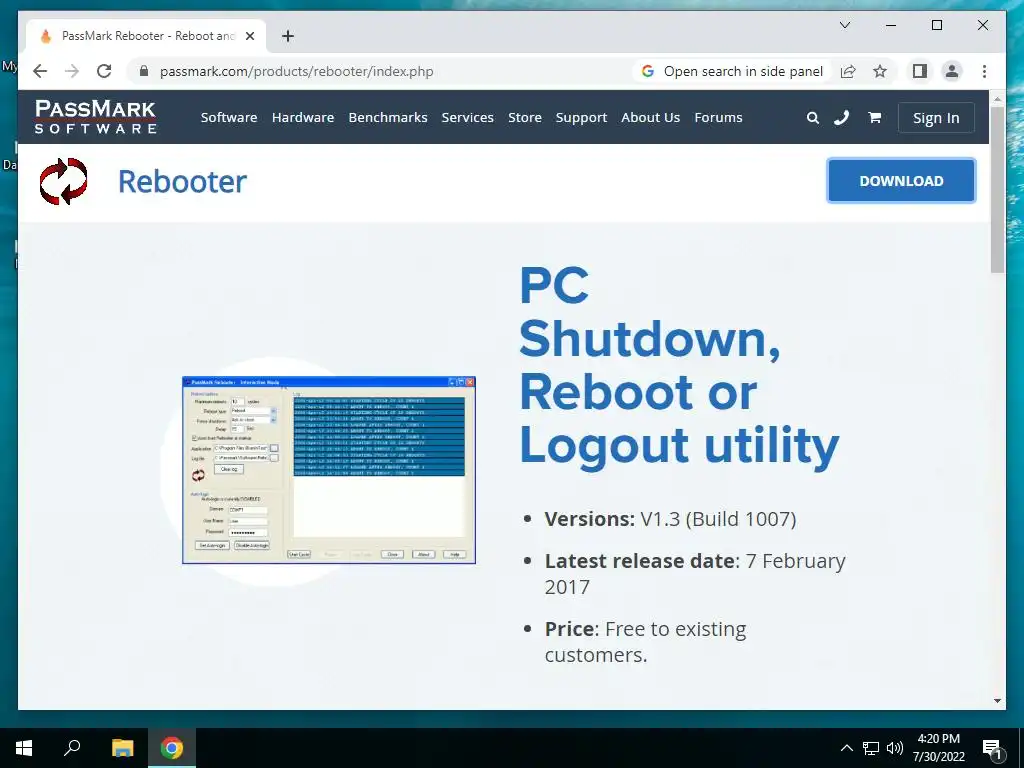Open the Software menu
This screenshot has width=1024, height=768.
(x=229, y=118)
